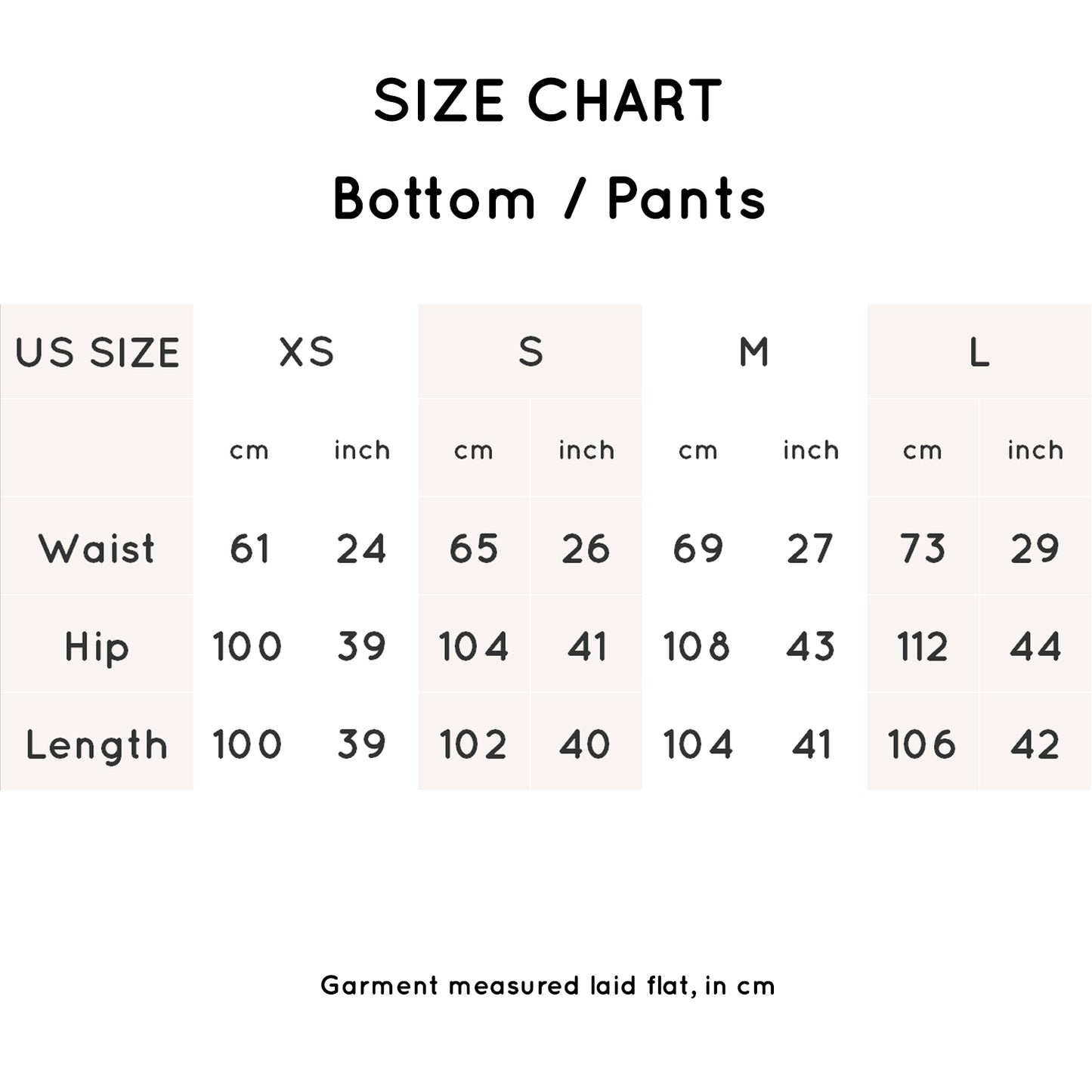
Task: Click L hip value 112 cm
Action: pyautogui.click(x=922, y=647)
